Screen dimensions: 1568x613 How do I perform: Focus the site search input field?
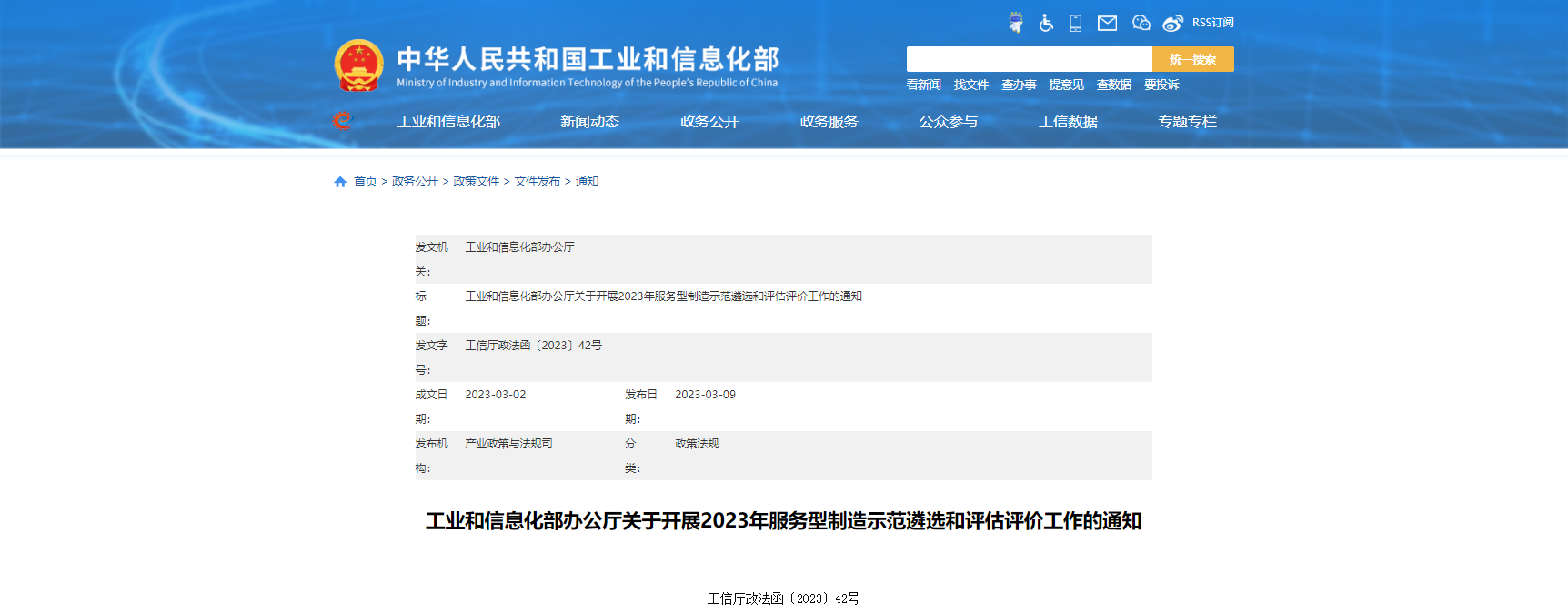pyautogui.click(x=1029, y=59)
